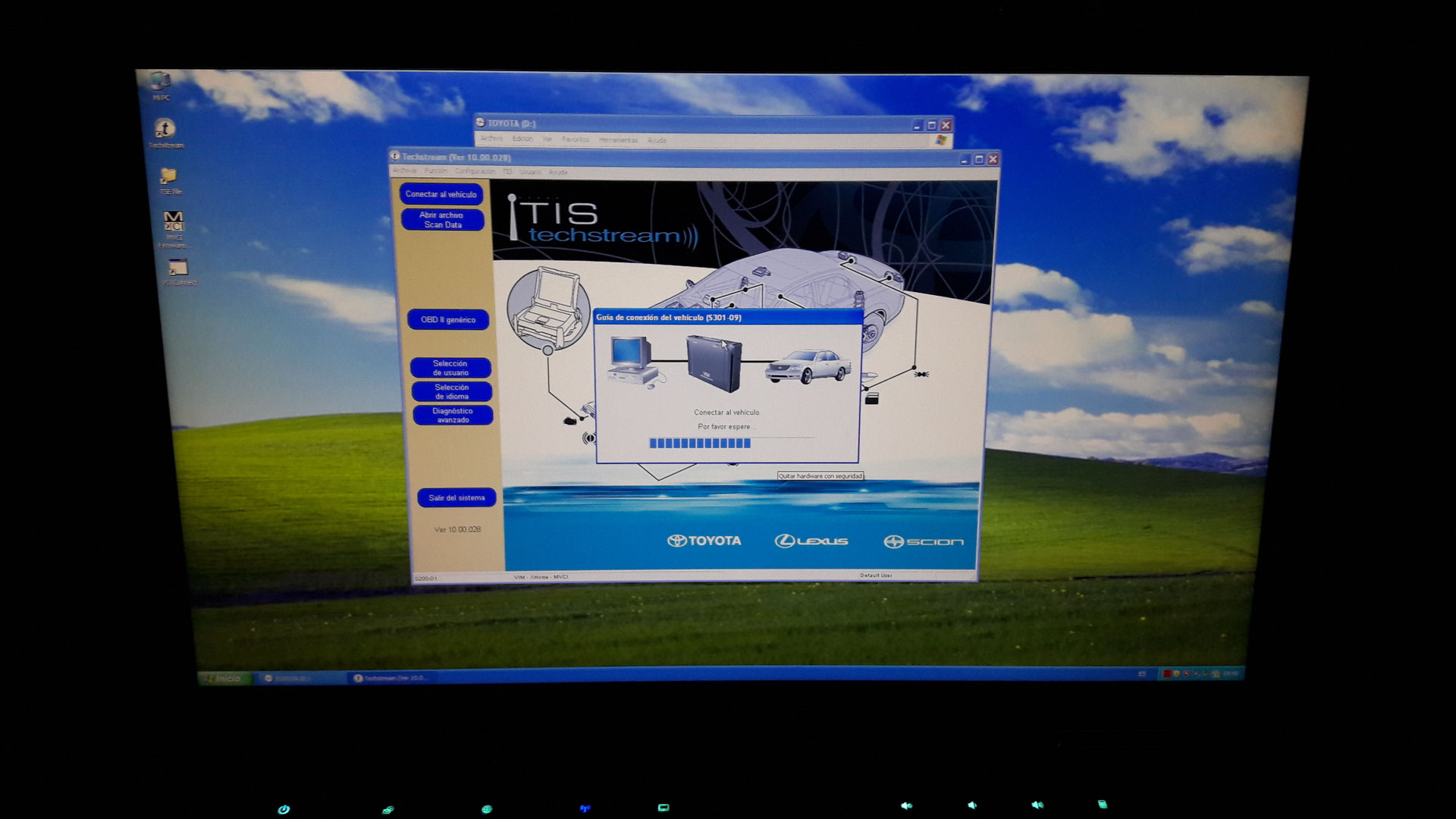The image size is (1456, 819).
Task: Click Abrir archivo Scan Data button
Action: [442, 220]
